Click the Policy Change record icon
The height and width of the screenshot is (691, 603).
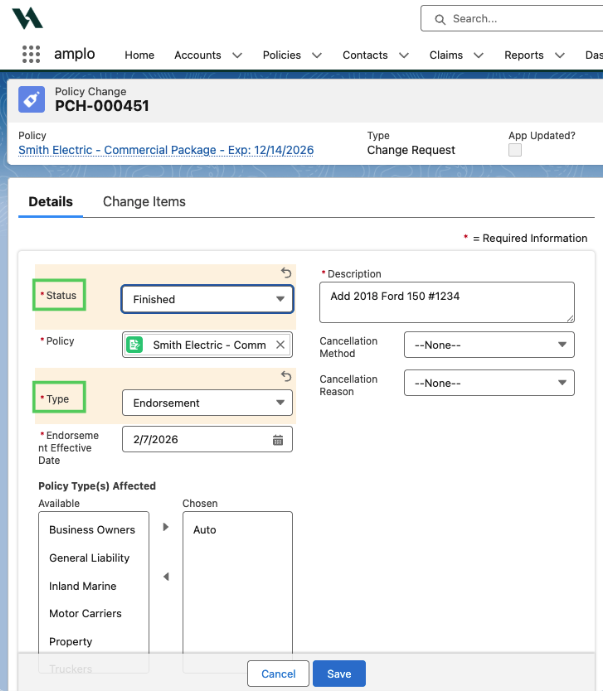pos(31,100)
